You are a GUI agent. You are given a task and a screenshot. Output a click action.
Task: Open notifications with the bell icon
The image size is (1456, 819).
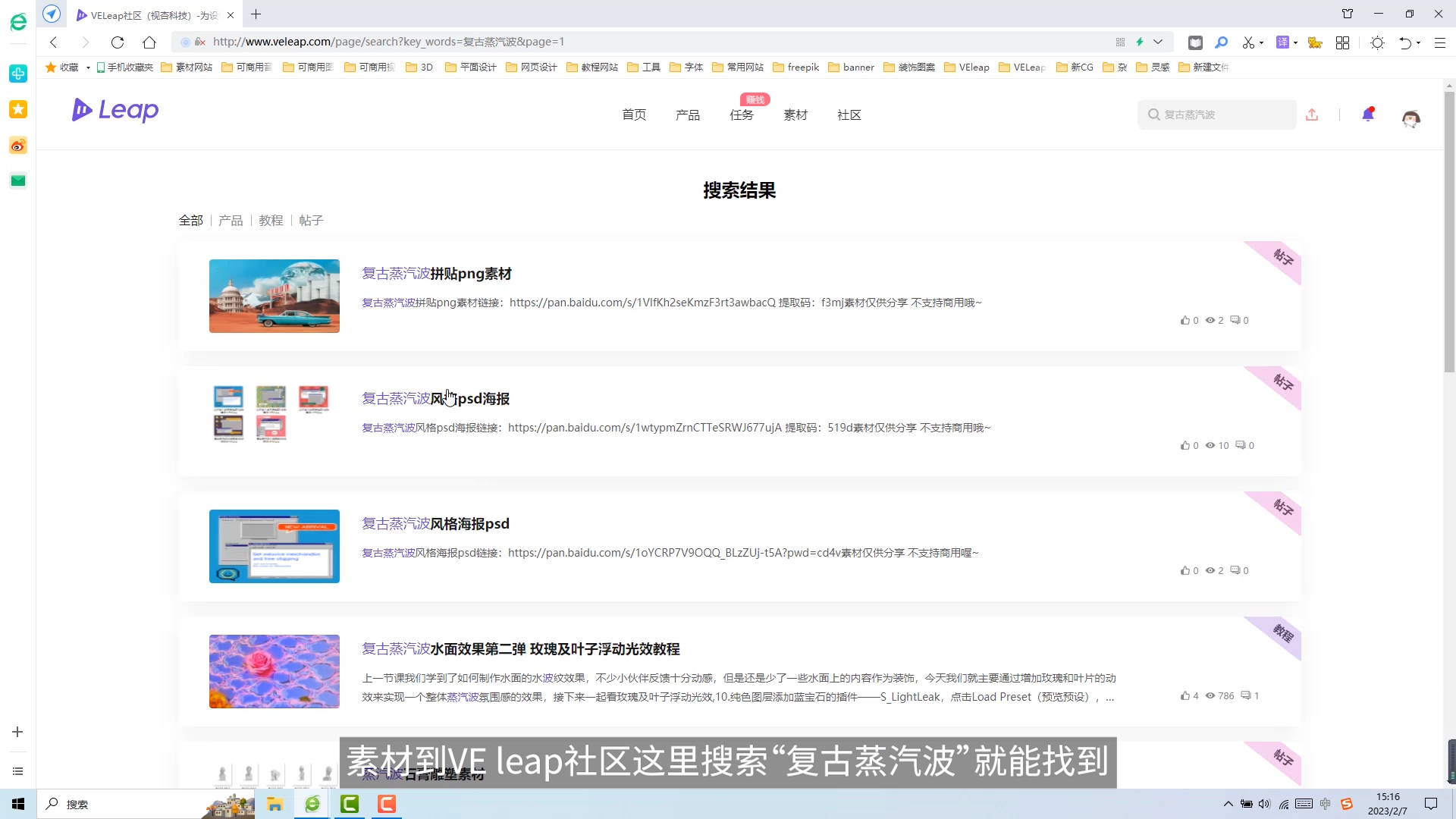1368,115
